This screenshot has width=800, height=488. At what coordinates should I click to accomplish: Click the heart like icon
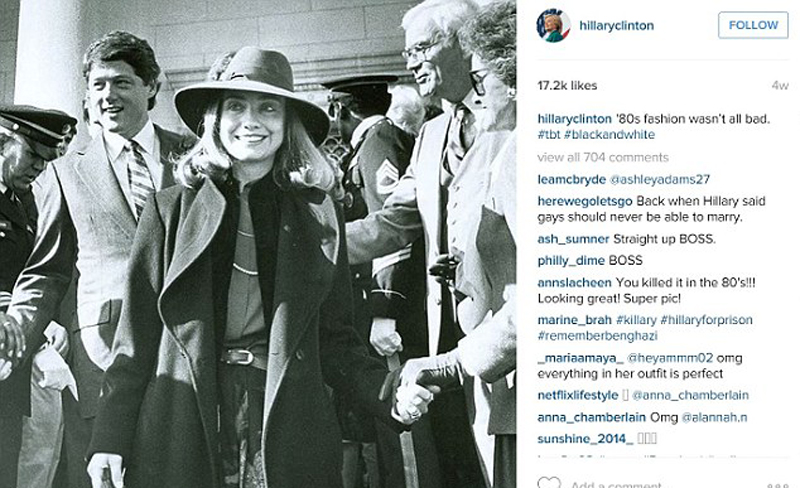coord(549,482)
